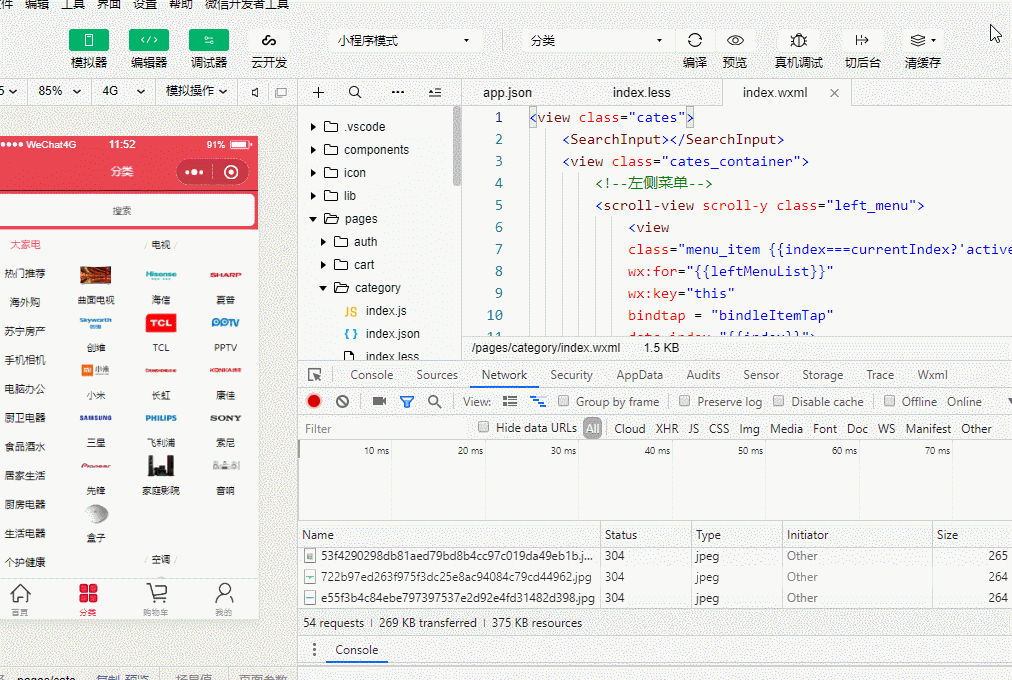This screenshot has height=680, width=1012.
Task: Open the file tree more options ellipsis
Action: (398, 92)
